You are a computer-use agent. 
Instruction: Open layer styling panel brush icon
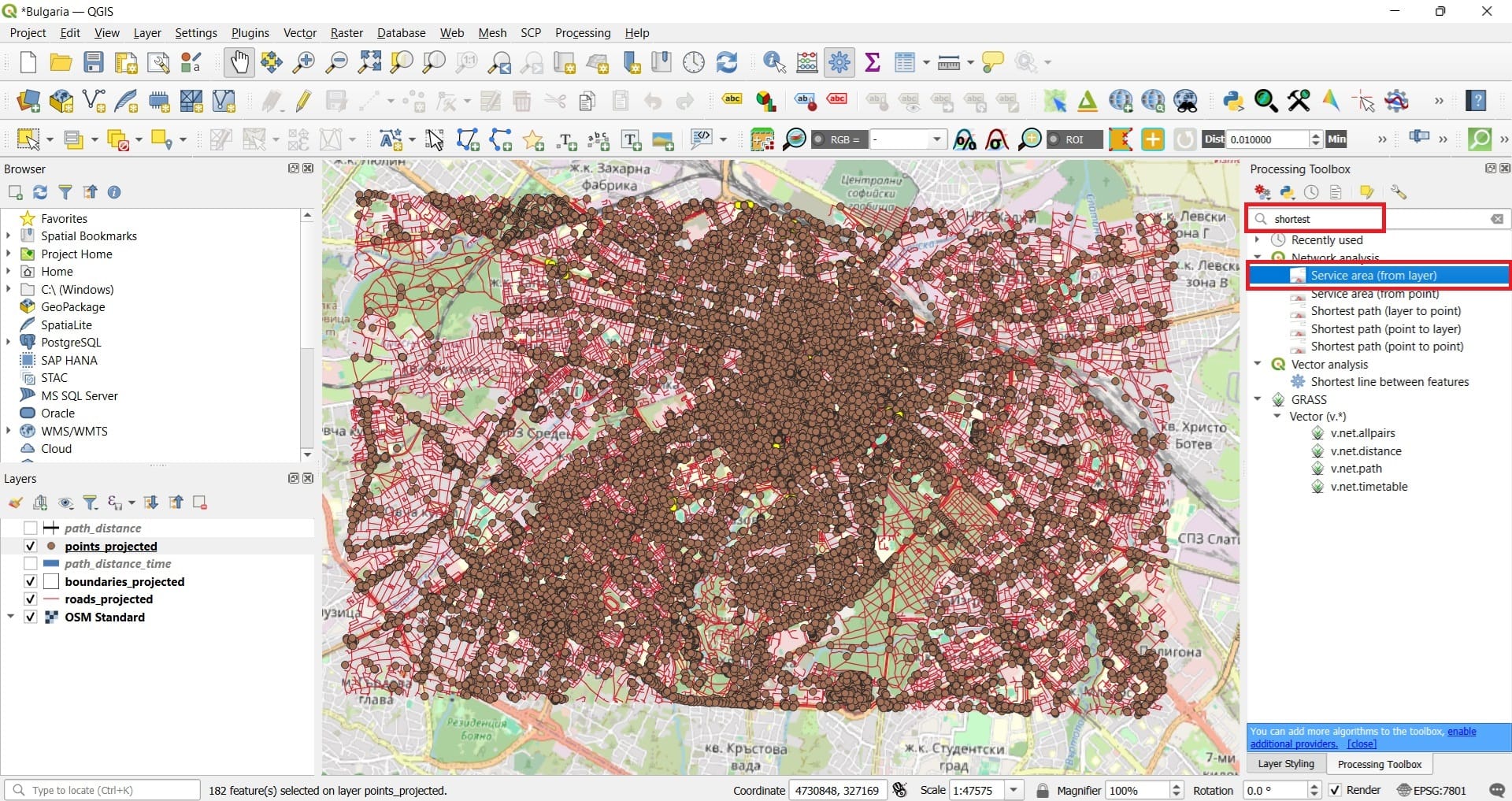16,502
